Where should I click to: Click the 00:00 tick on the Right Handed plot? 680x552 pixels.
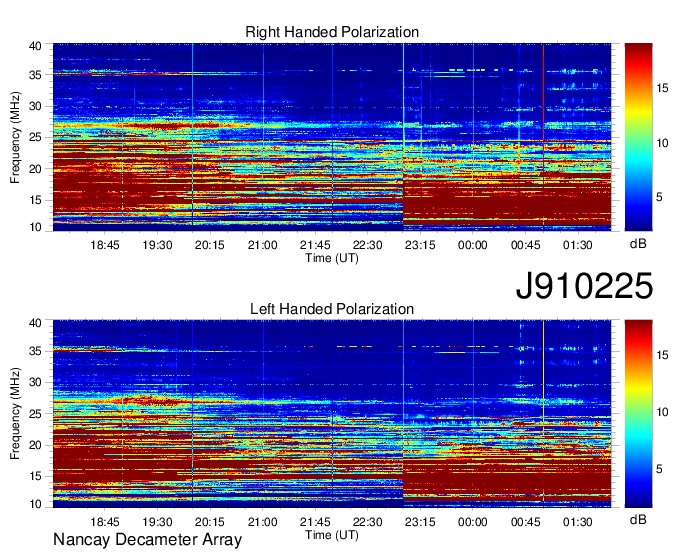pyautogui.click(x=473, y=245)
